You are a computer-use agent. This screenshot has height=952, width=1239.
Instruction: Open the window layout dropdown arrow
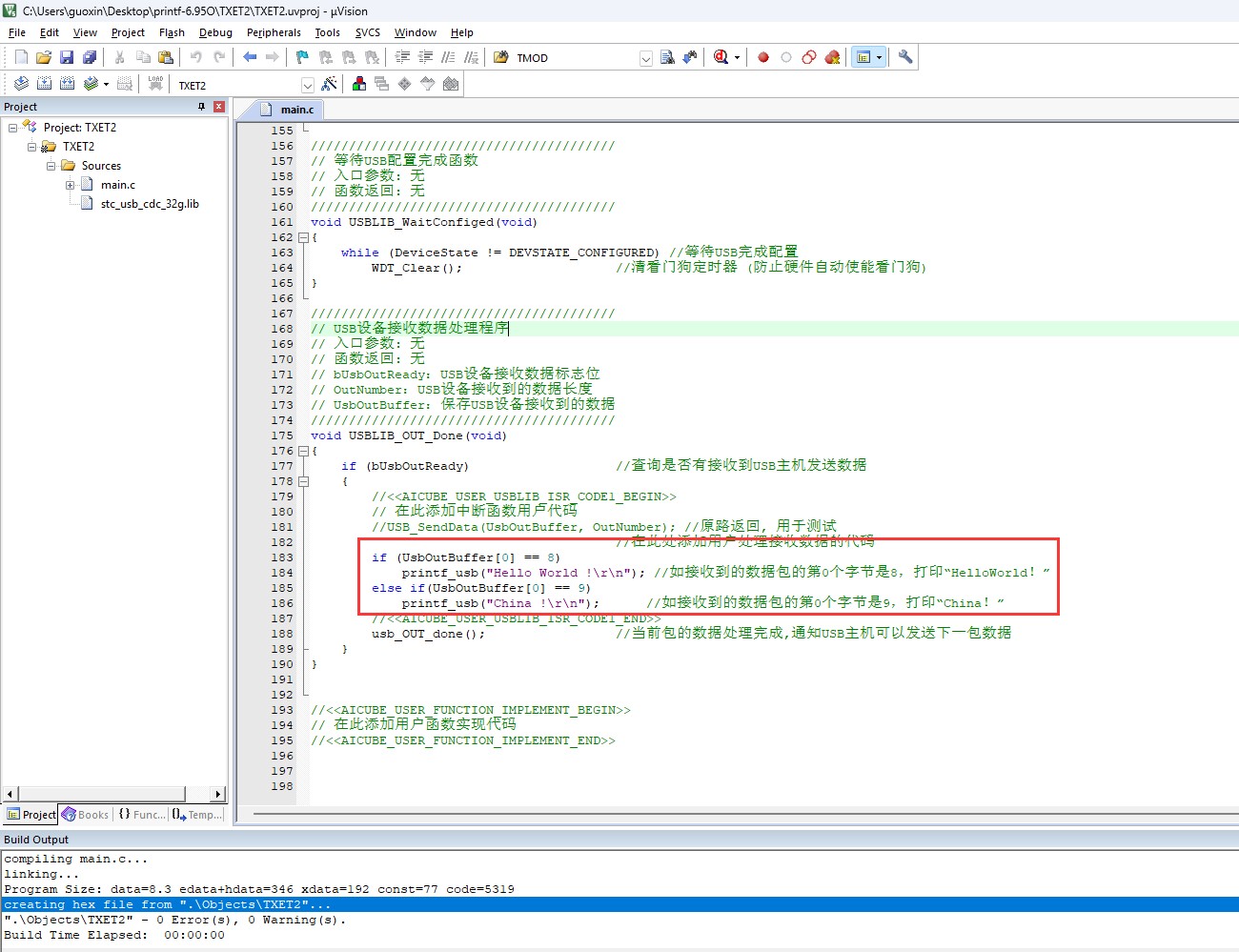point(879,58)
